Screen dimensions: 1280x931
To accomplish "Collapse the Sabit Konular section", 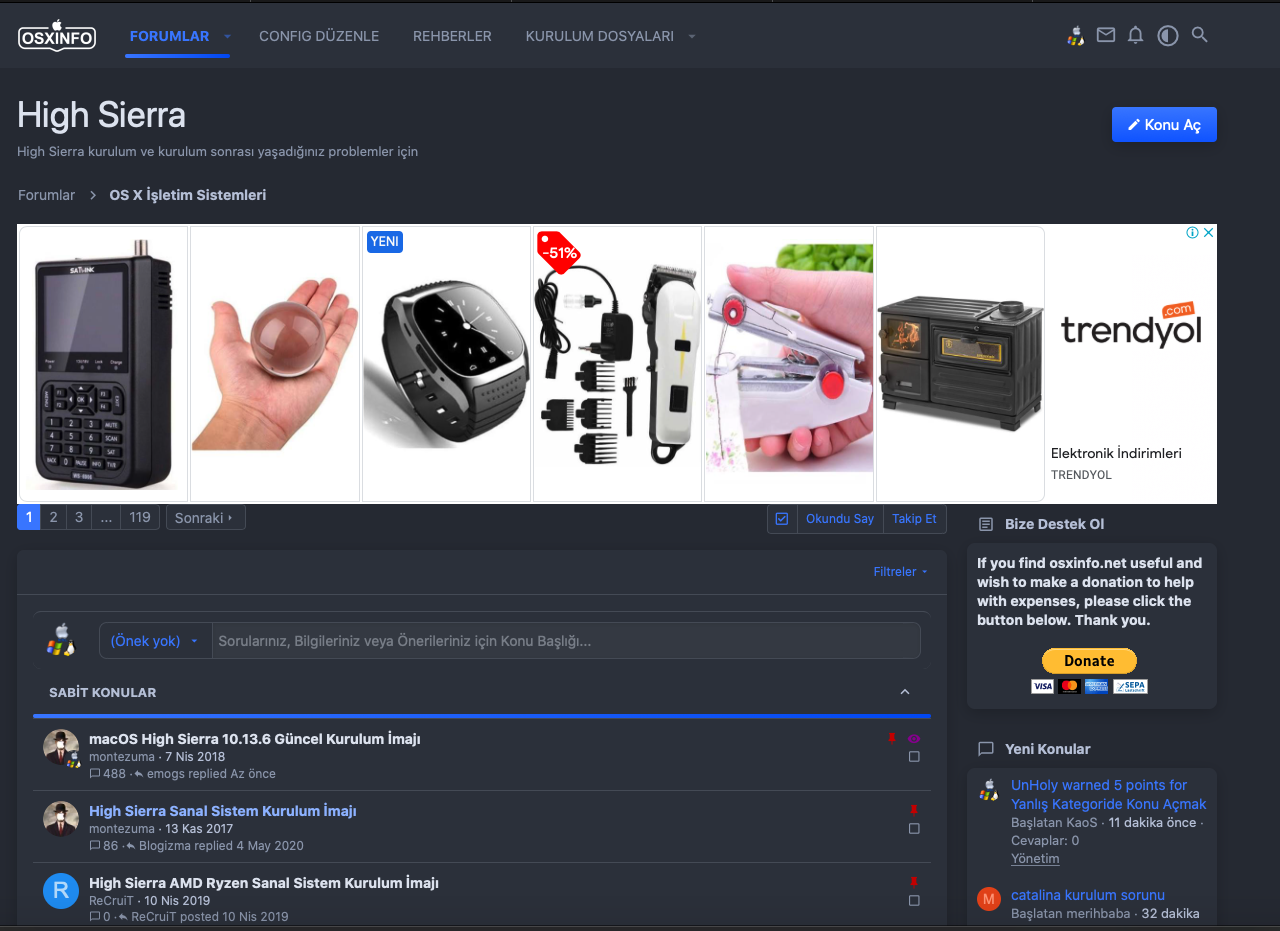I will 905,692.
